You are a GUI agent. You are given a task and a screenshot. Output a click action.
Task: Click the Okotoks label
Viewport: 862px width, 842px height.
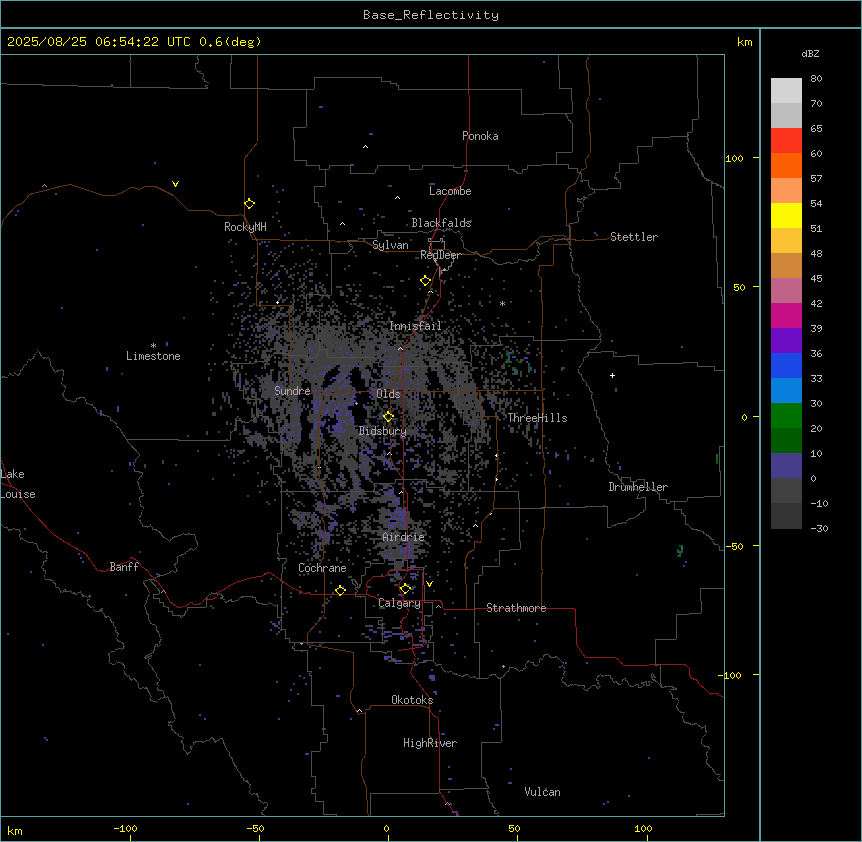click(x=412, y=700)
